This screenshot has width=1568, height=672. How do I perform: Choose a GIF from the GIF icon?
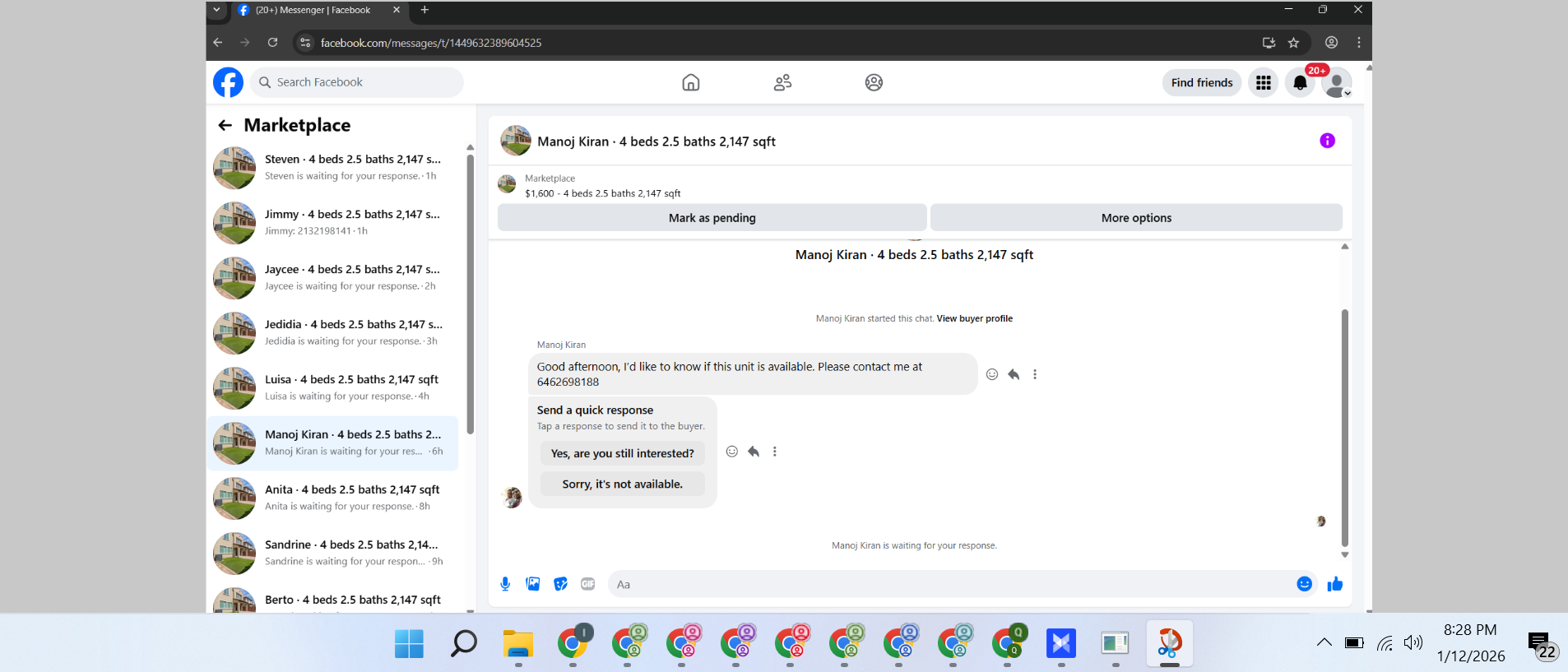(x=587, y=584)
